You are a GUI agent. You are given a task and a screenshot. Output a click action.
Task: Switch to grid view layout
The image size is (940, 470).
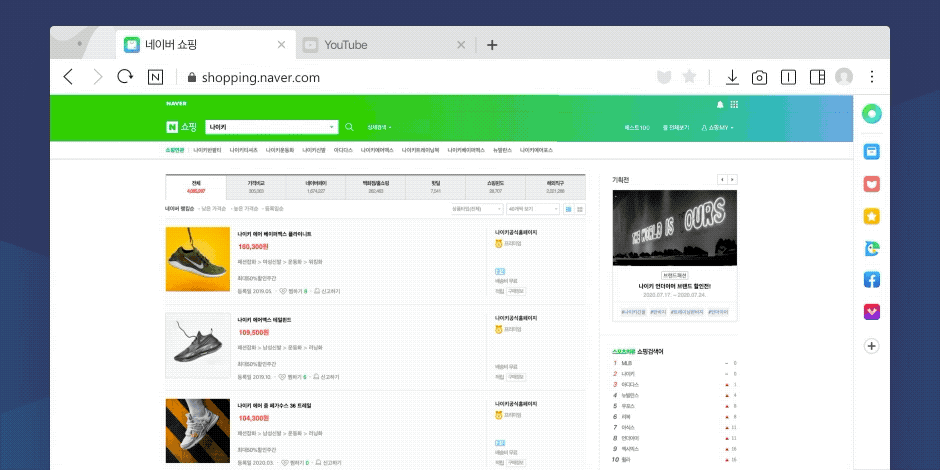coord(580,209)
